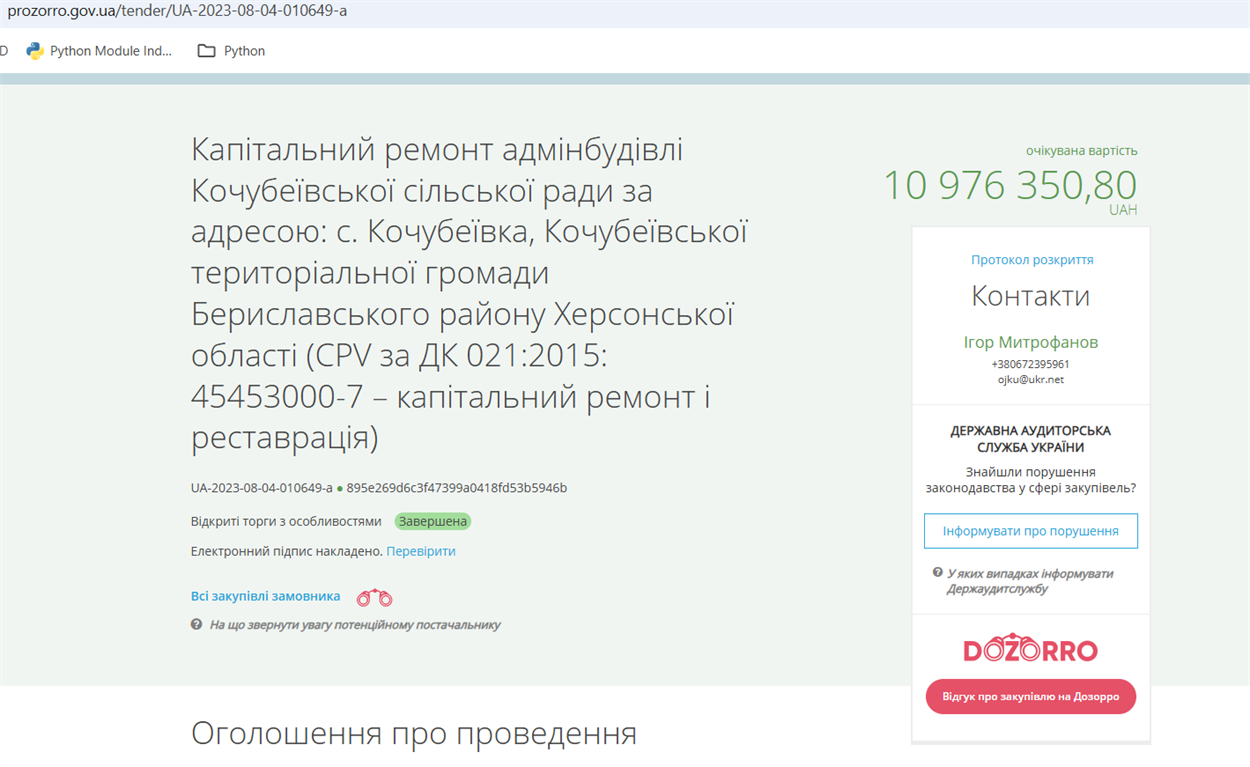Open На що звернути увагу потенційному постачальнику
The image size is (1250, 767).
[x=354, y=625]
